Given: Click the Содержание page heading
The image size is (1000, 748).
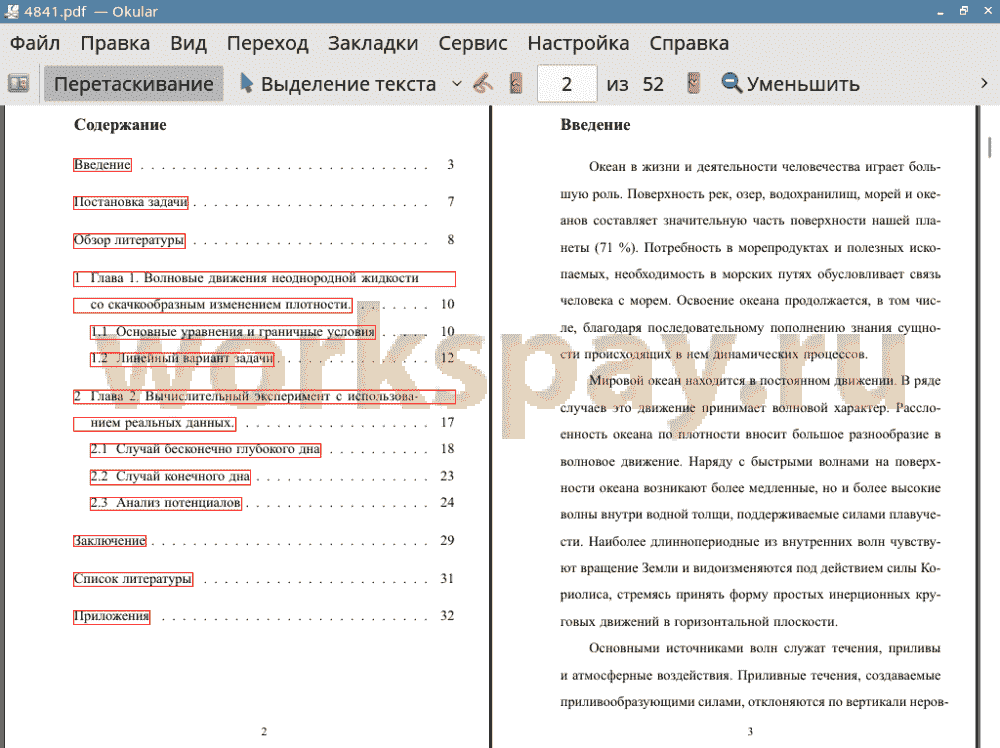Looking at the screenshot, I should point(120,125).
